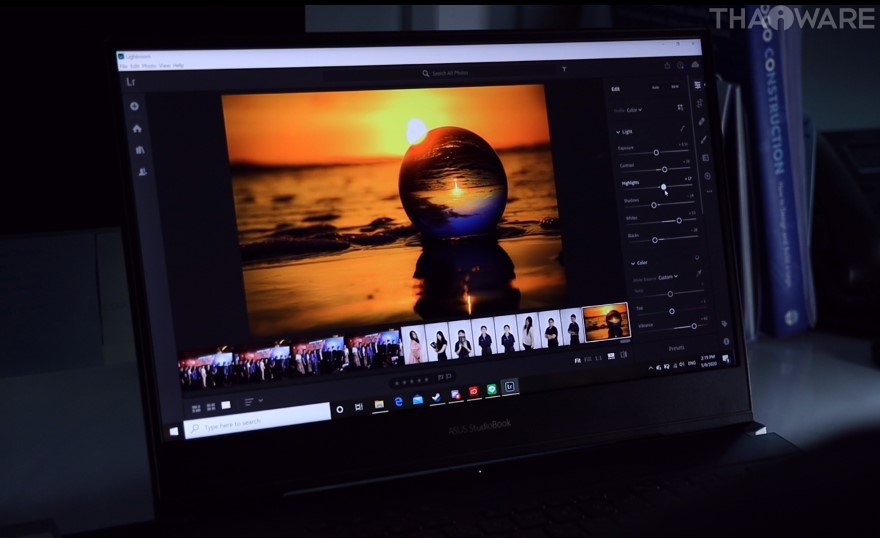This screenshot has width=880, height=538.
Task: Click the Windows Start button
Action: pos(174,431)
